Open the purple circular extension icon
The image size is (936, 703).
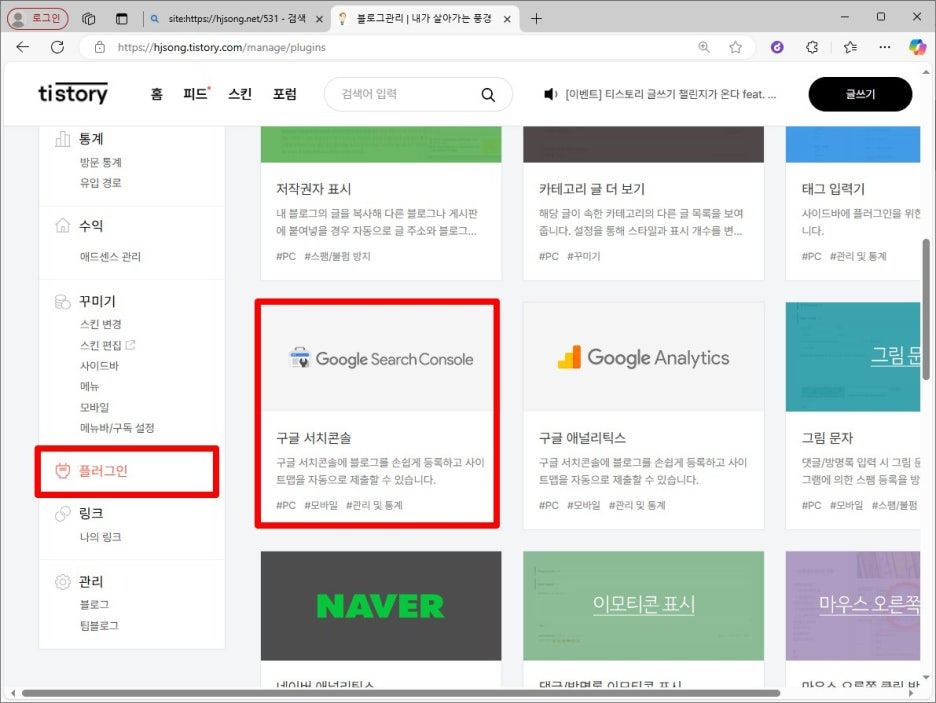click(777, 47)
